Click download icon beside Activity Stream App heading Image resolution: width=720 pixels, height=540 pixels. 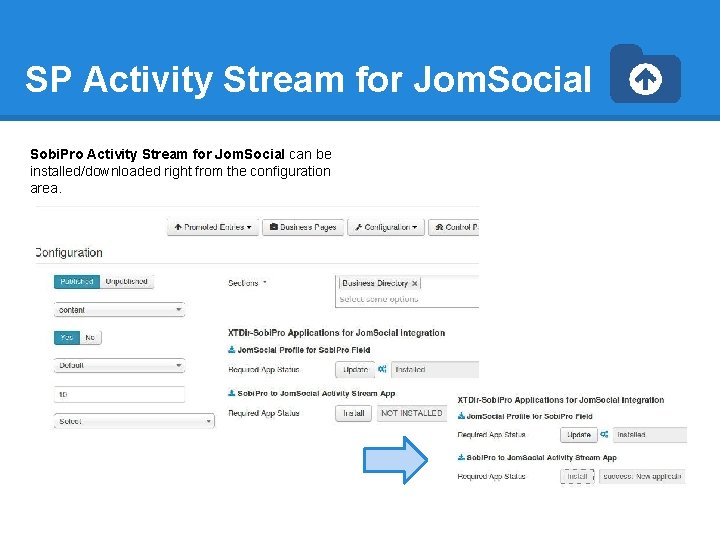[x=232, y=393]
